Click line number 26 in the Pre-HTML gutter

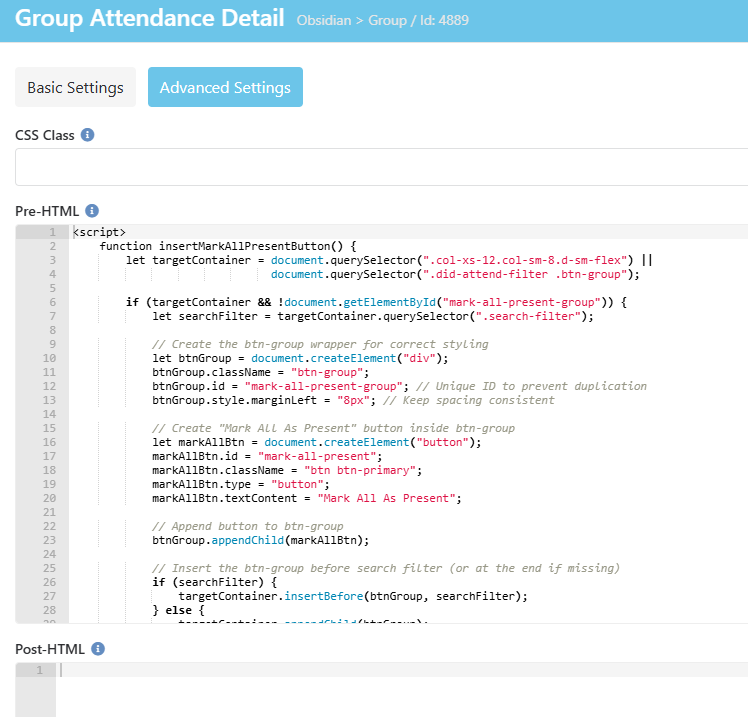coord(50,582)
